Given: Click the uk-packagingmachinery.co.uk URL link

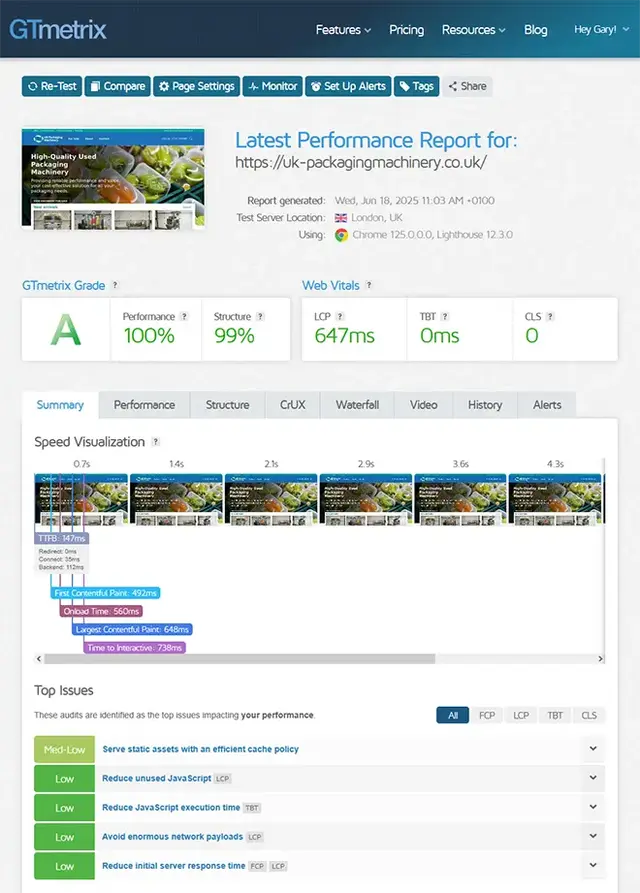Looking at the screenshot, I should [x=361, y=162].
